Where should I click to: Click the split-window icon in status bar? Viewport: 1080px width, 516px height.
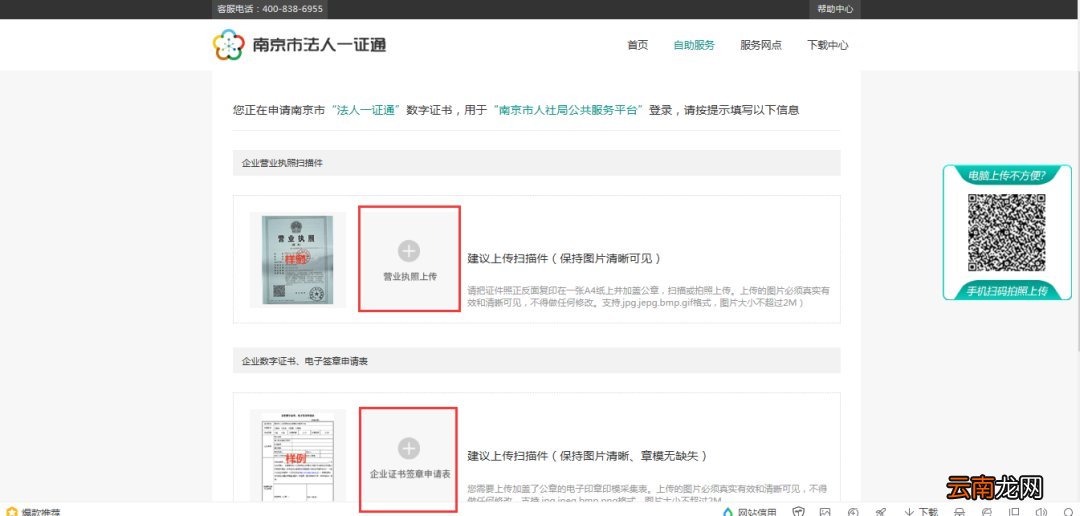1014,512
